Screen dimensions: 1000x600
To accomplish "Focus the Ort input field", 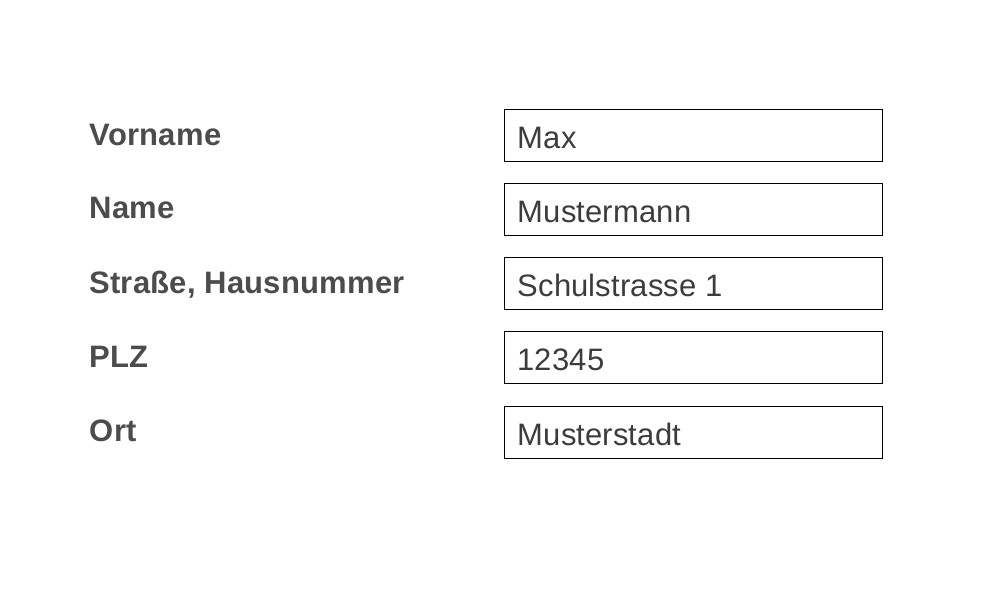I will 693,432.
